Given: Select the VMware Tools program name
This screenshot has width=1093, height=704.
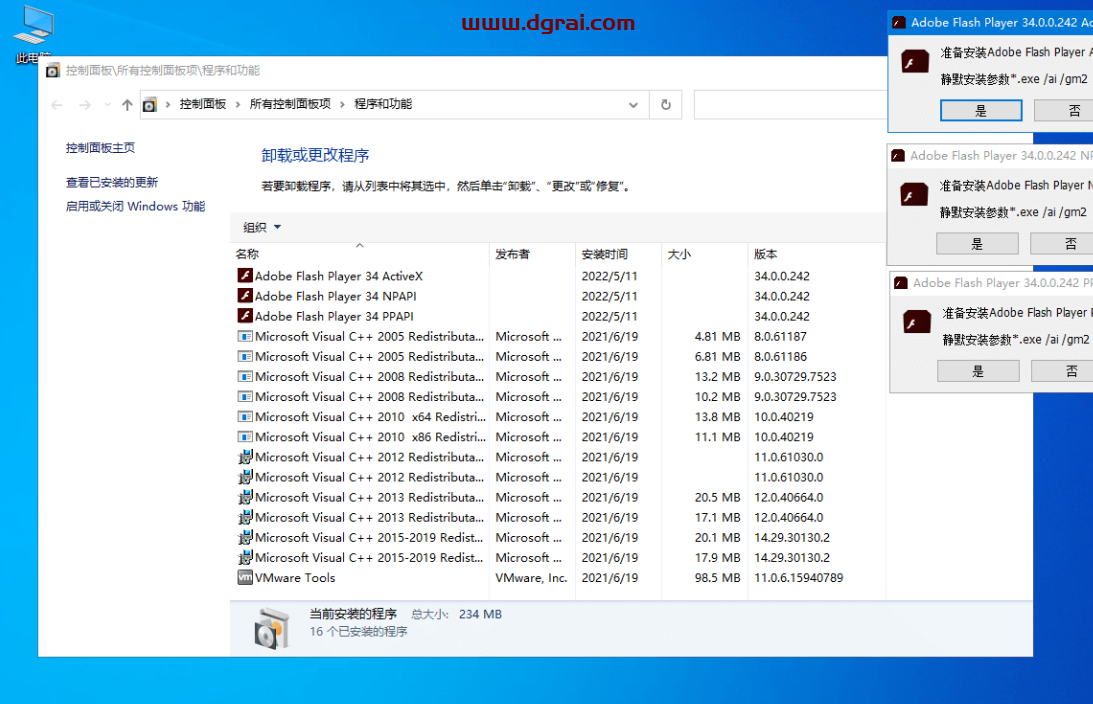Looking at the screenshot, I should click(295, 578).
